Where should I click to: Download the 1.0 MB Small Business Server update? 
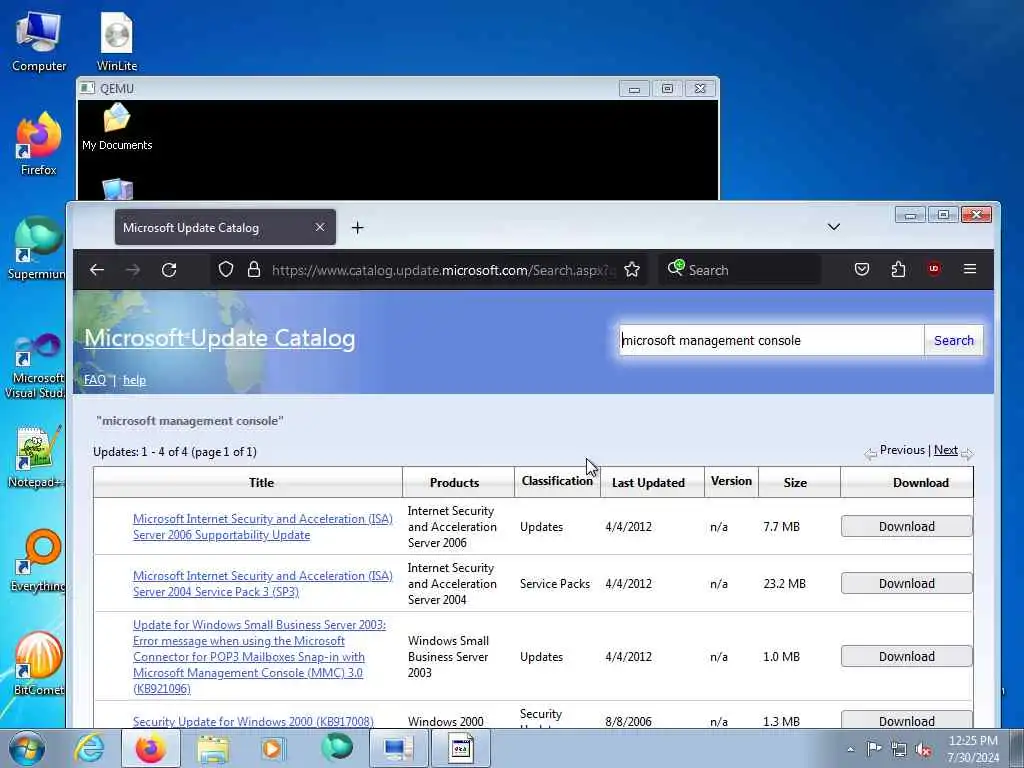(x=906, y=656)
